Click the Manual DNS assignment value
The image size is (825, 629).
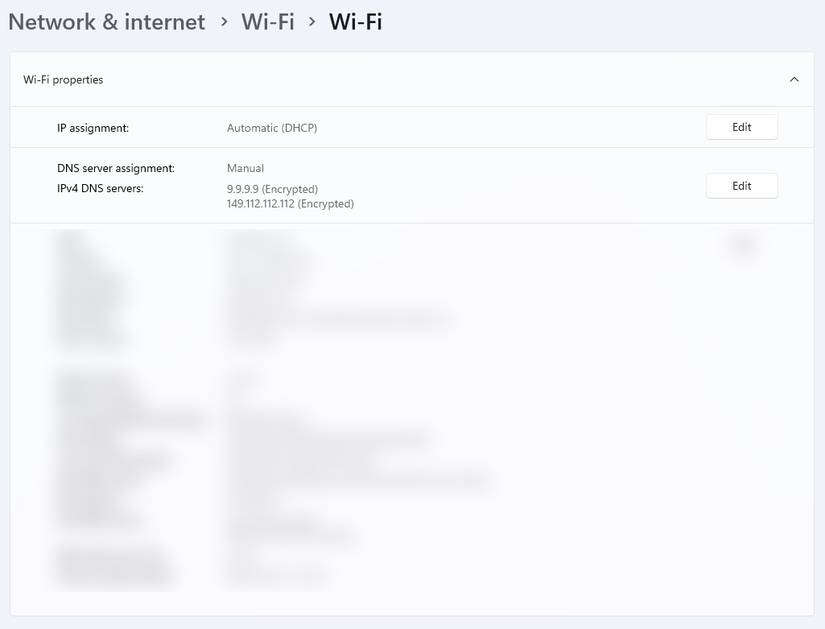[x=245, y=167]
